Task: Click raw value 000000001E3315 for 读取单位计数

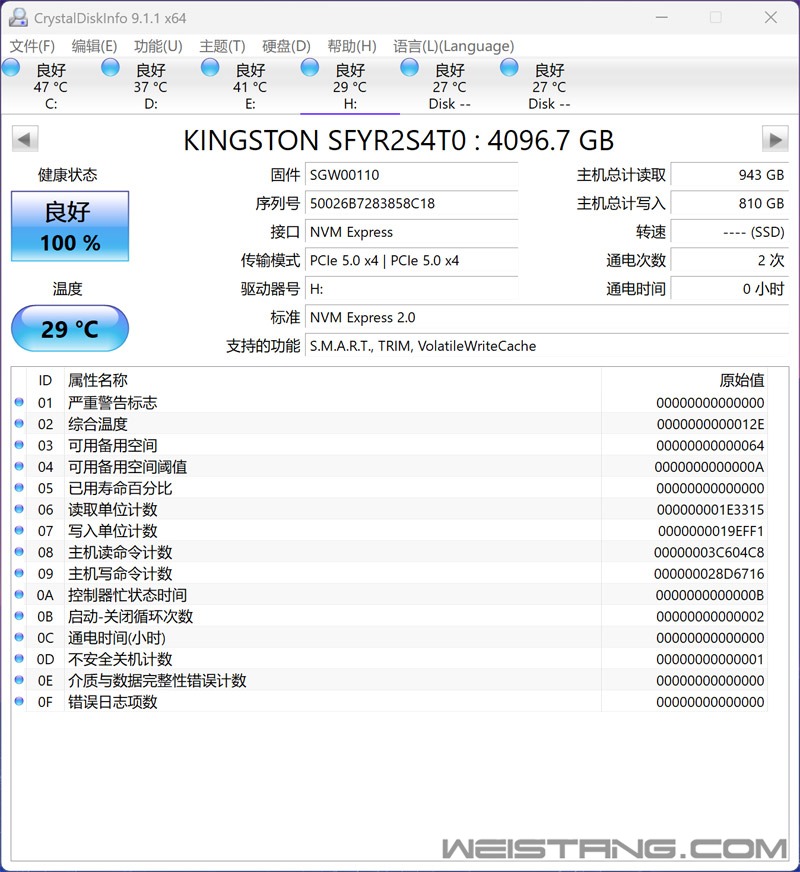Action: 710,509
